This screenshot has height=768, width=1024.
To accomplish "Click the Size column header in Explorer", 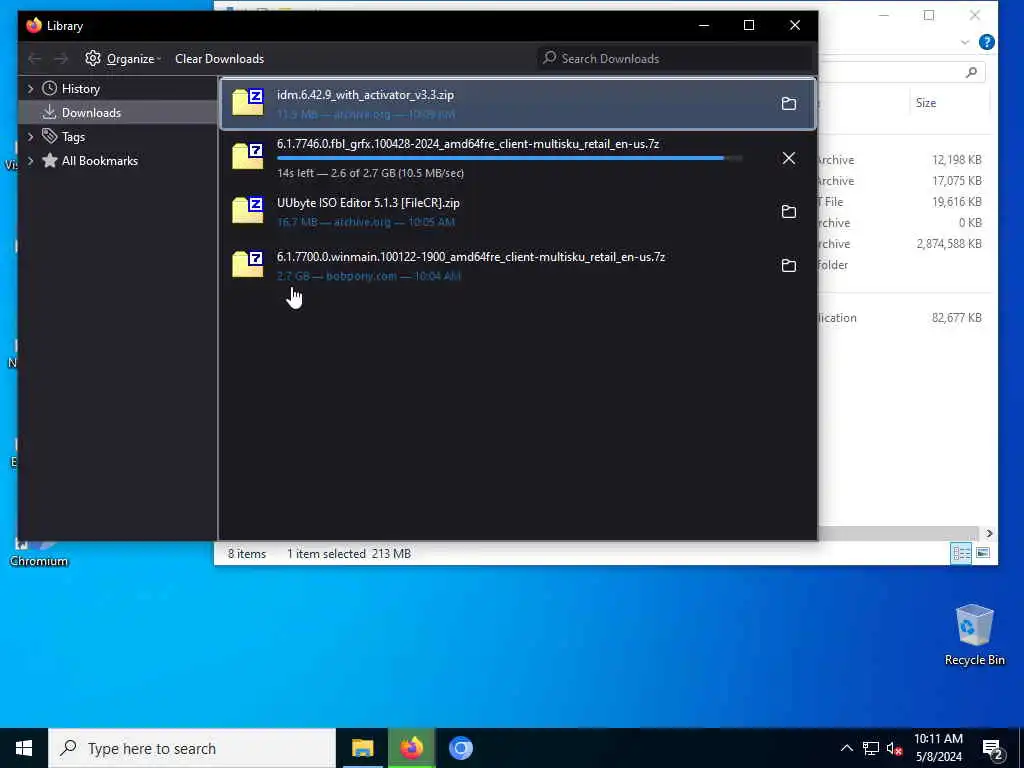I will pos(925,103).
